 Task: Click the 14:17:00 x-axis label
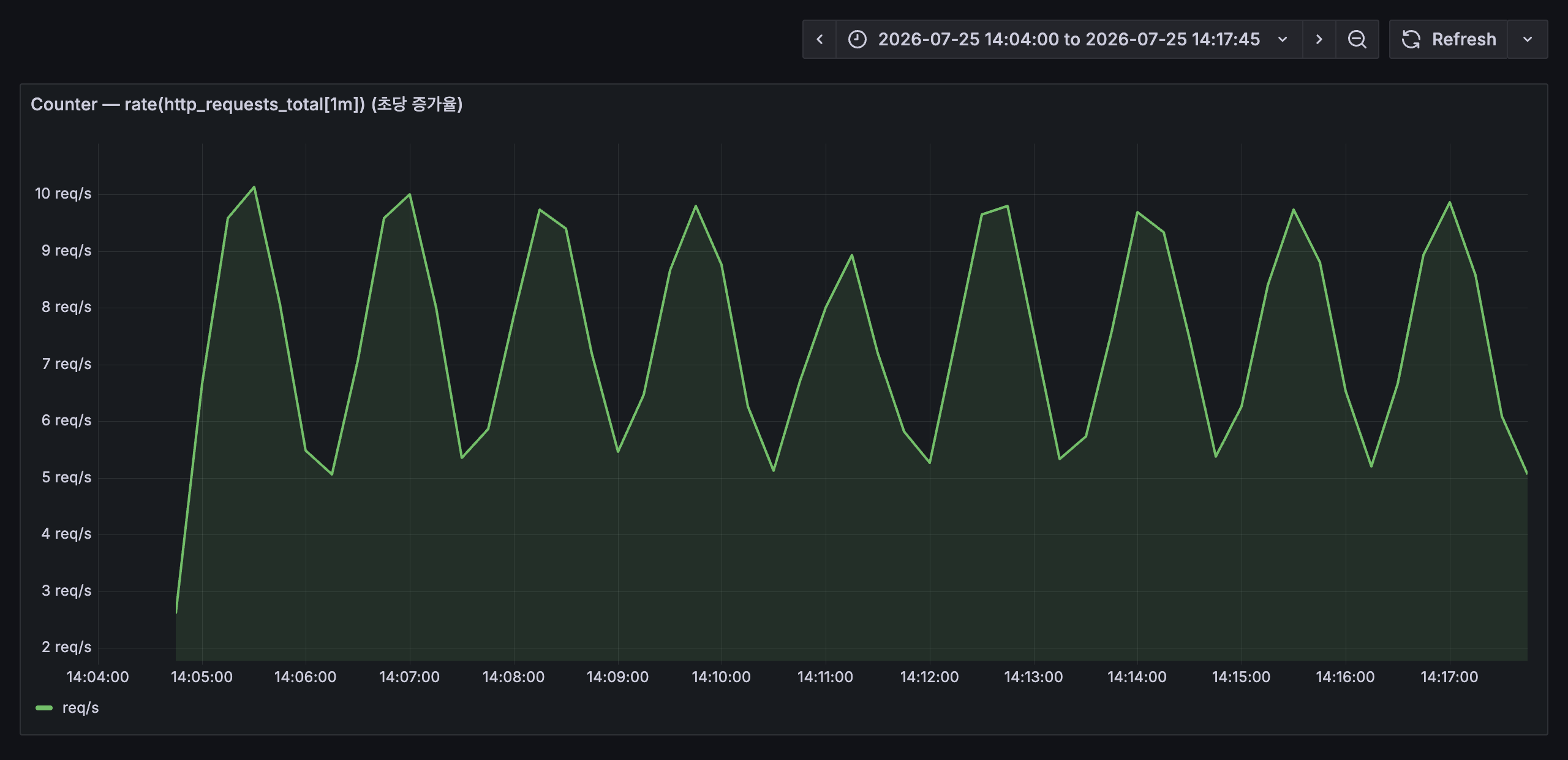(x=1449, y=677)
